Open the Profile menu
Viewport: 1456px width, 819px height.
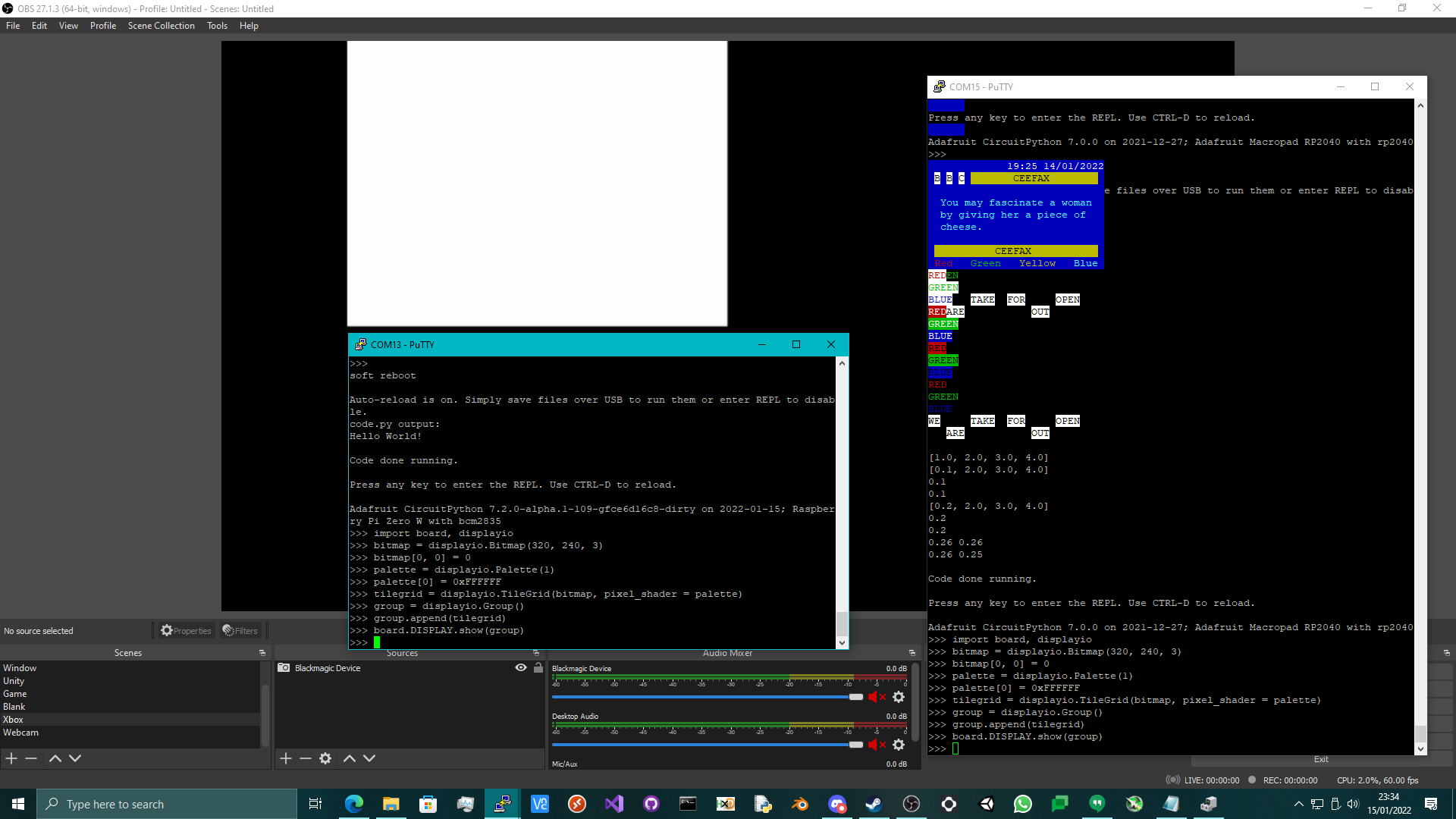point(103,26)
